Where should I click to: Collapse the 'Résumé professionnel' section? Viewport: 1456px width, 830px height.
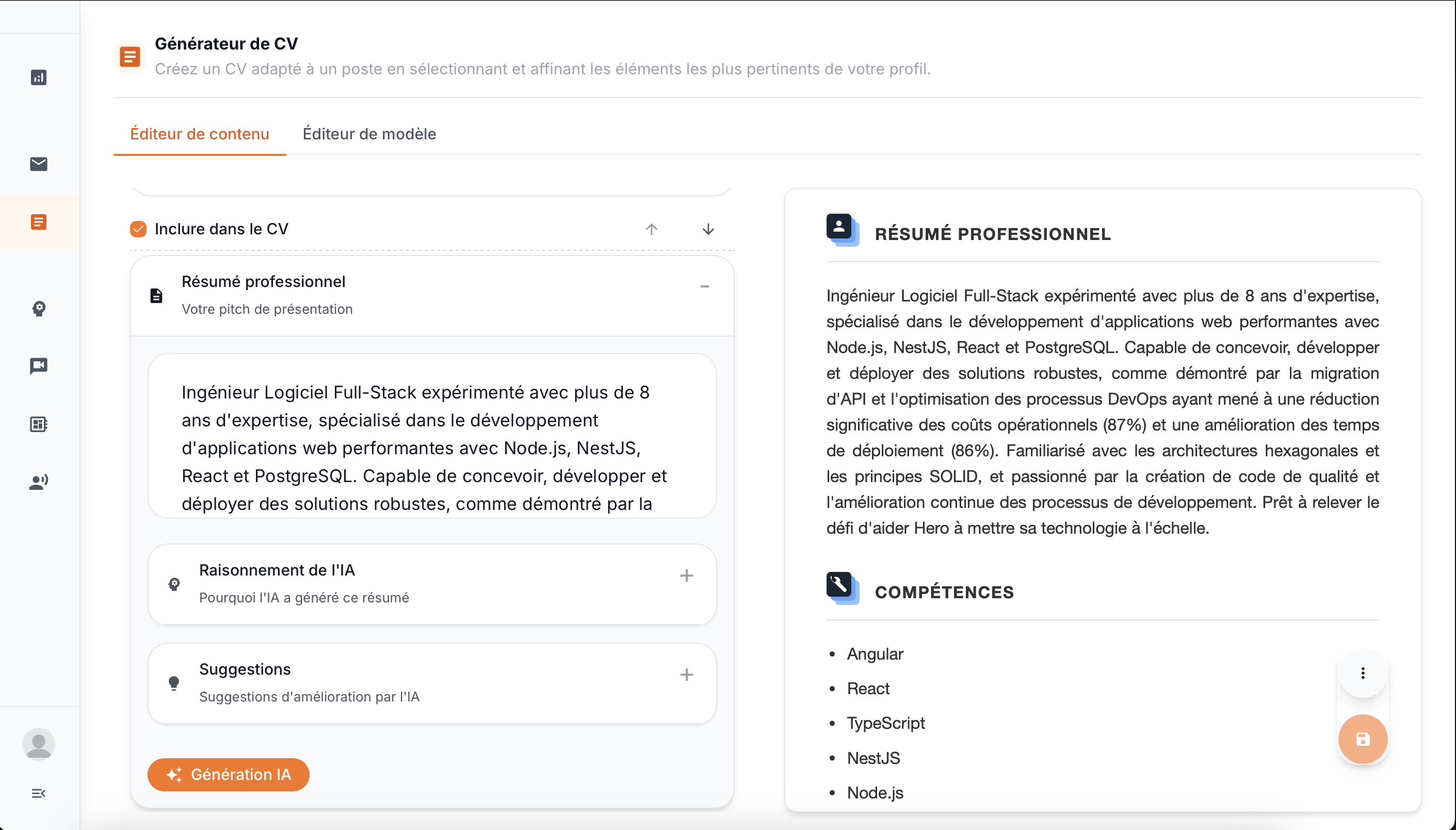[705, 286]
